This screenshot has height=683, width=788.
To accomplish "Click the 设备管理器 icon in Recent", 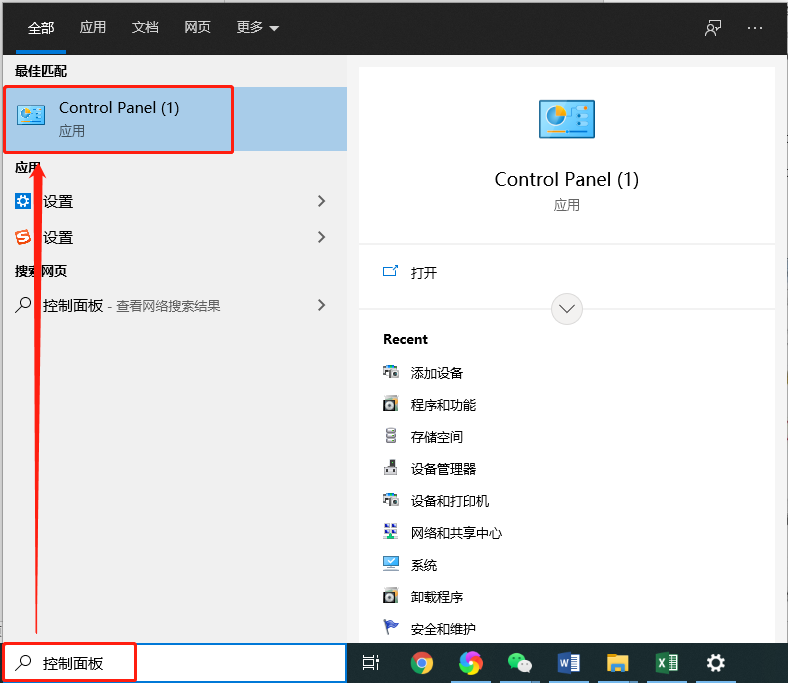I will pos(390,468).
